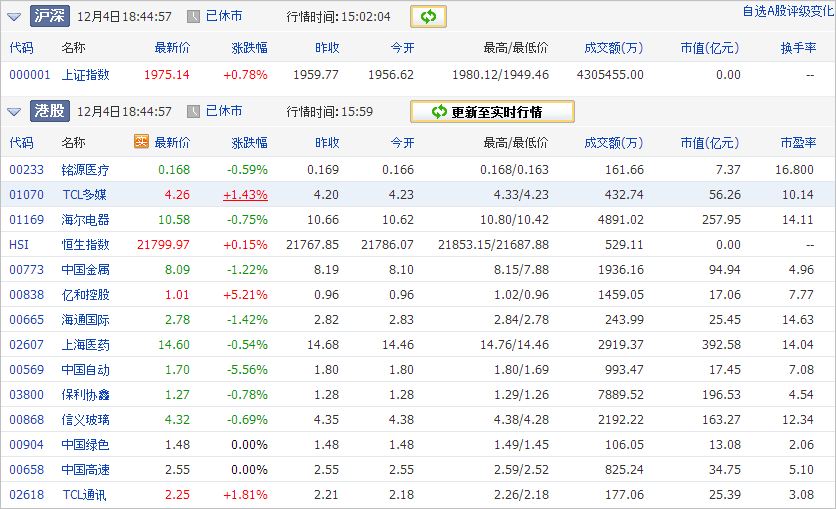Open 中国绿色 stock link
The width and height of the screenshot is (836, 509).
coord(85,445)
